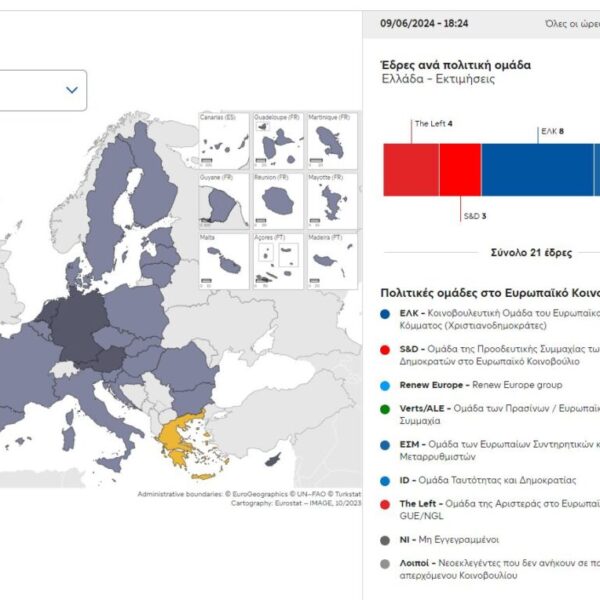Open the Martinique (FR) map inset
The width and height of the screenshot is (600, 600).
[x=333, y=141]
